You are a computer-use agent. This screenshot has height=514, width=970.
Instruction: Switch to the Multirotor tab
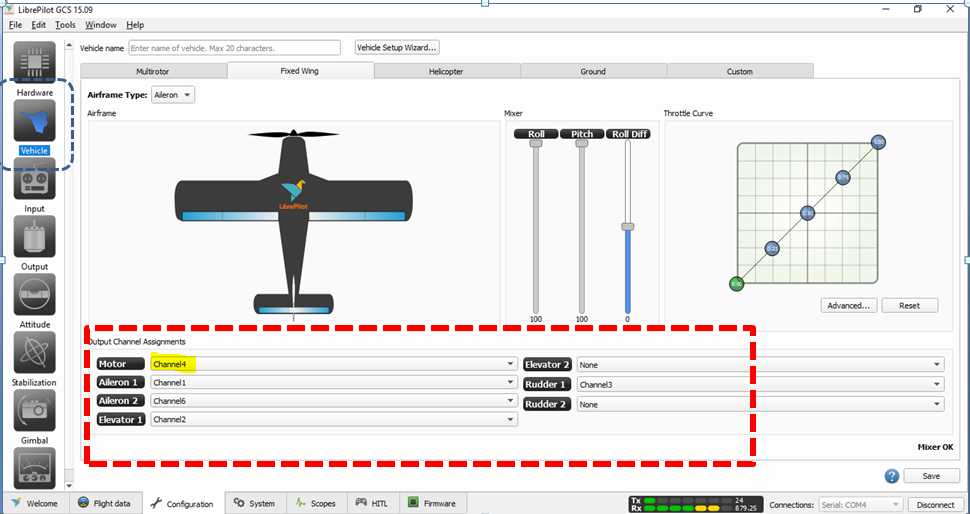point(153,72)
